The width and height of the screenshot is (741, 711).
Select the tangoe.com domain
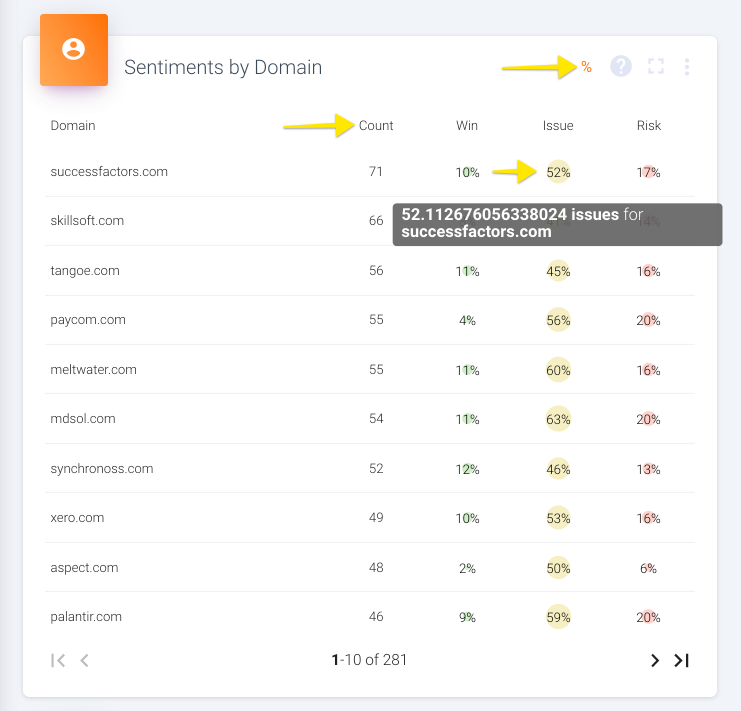pyautogui.click(x=85, y=271)
